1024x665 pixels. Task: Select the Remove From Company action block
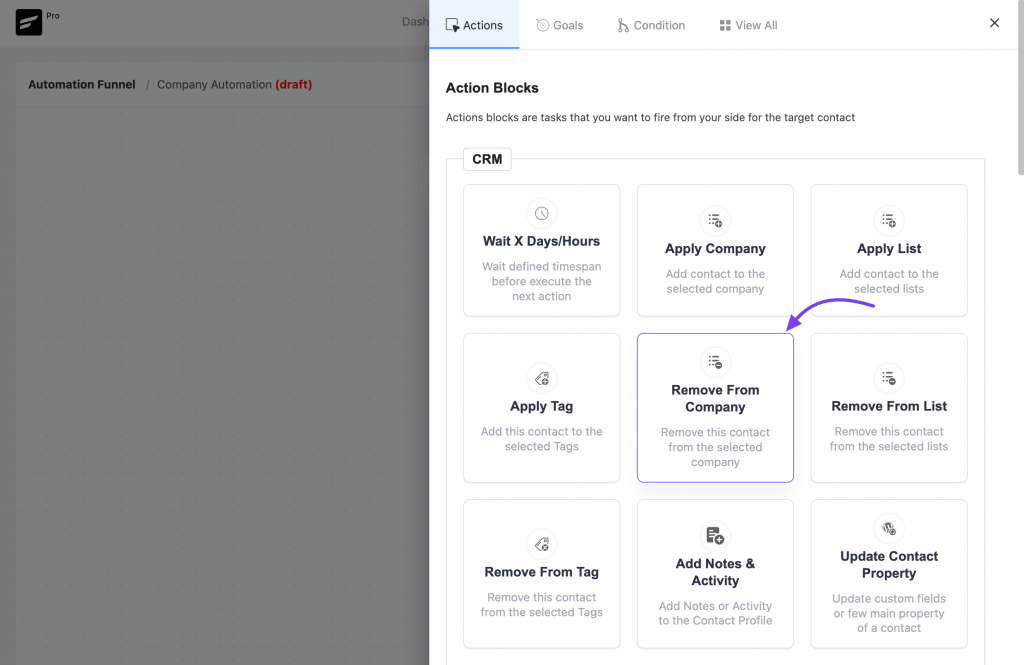click(x=715, y=408)
